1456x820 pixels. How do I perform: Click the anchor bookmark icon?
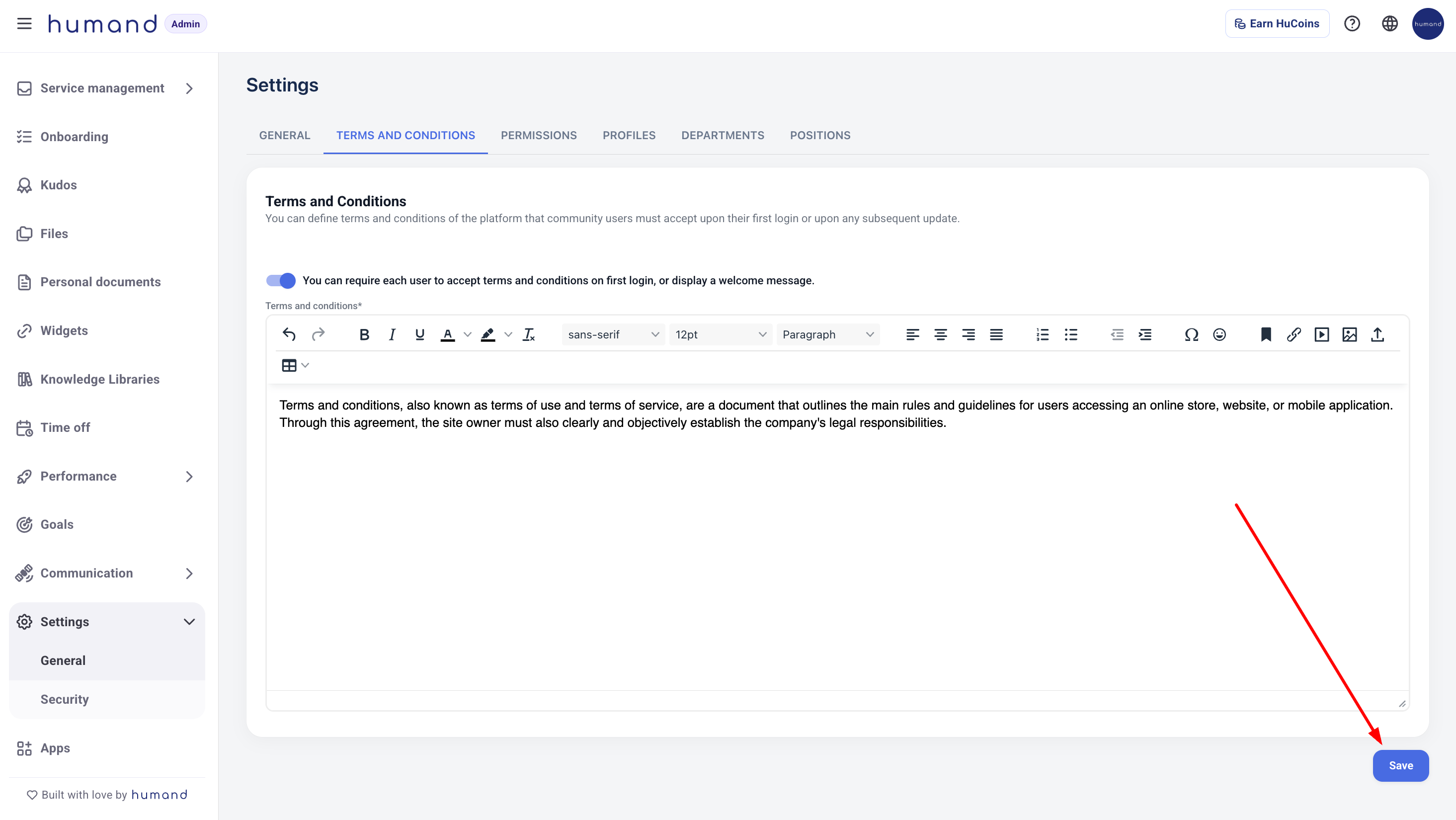point(1266,334)
